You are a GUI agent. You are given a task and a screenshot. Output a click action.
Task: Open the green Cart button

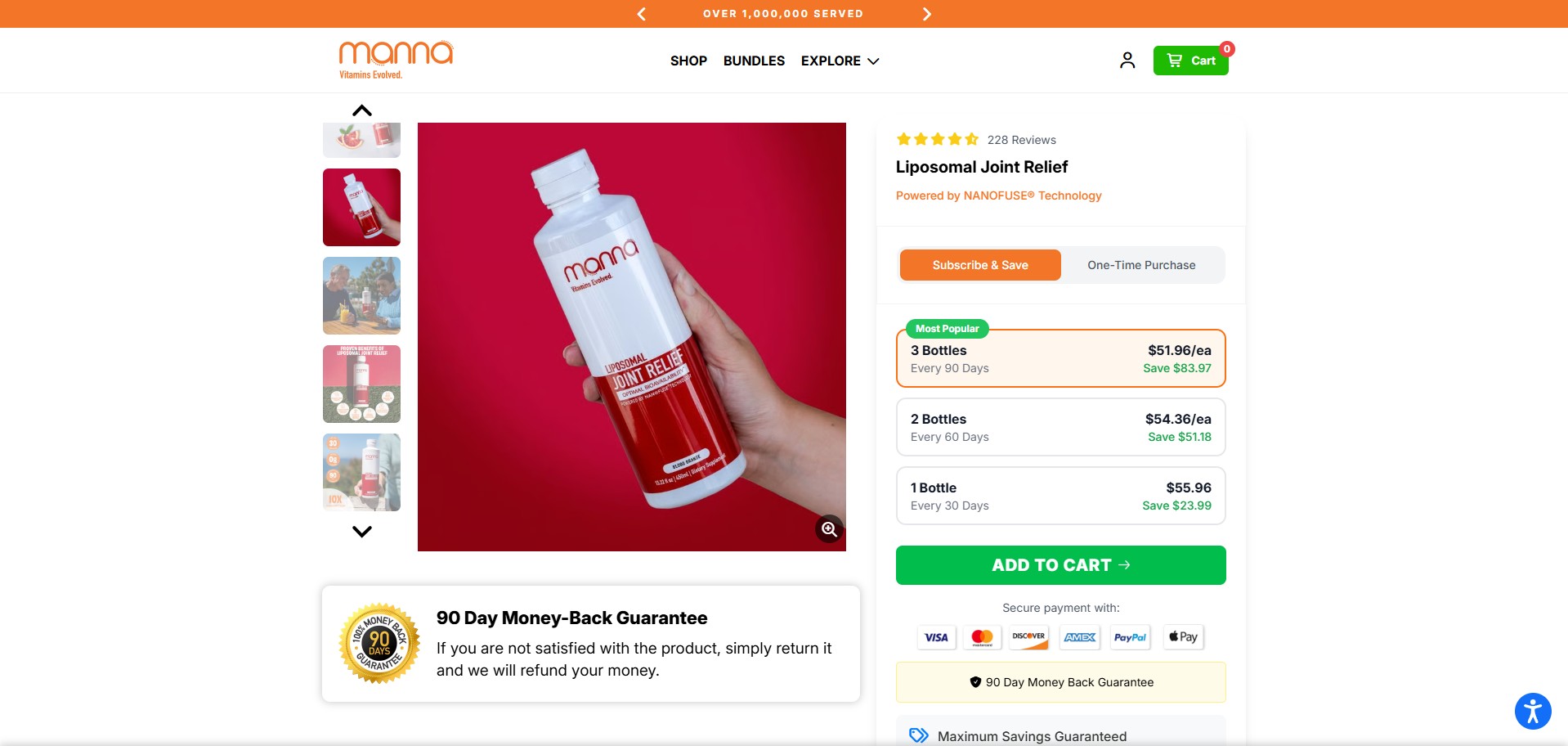pos(1190,61)
